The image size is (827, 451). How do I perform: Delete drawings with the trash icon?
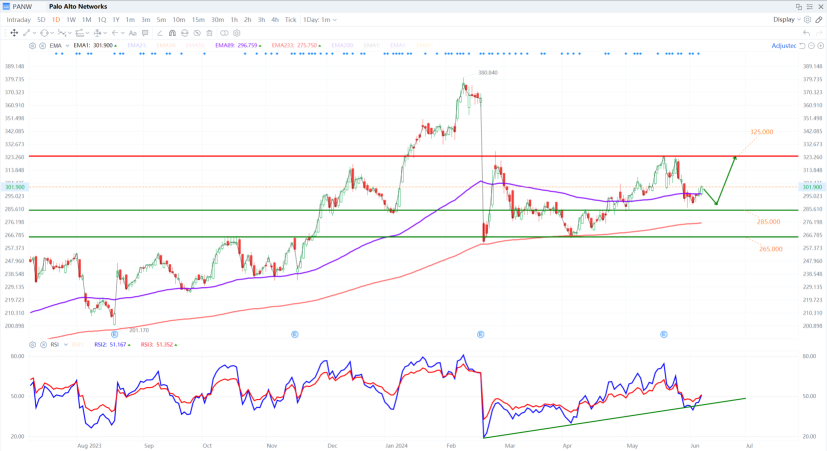pyautogui.click(x=209, y=33)
